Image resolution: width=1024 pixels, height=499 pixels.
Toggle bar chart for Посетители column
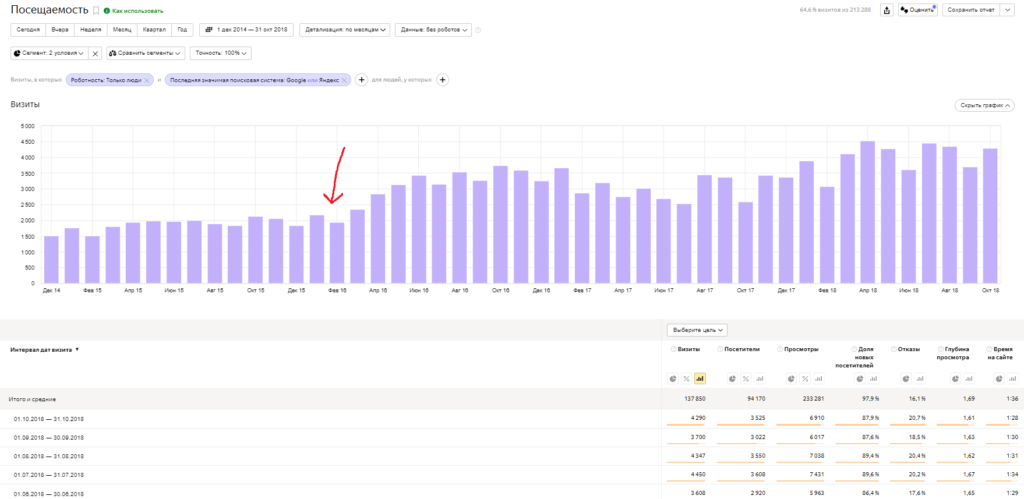(760, 379)
